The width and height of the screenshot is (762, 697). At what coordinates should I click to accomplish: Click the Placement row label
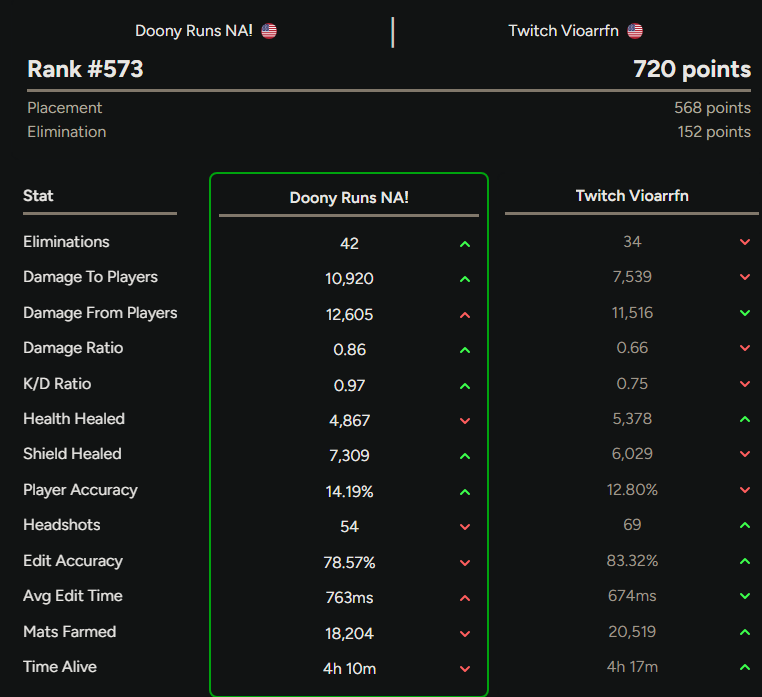coord(65,108)
